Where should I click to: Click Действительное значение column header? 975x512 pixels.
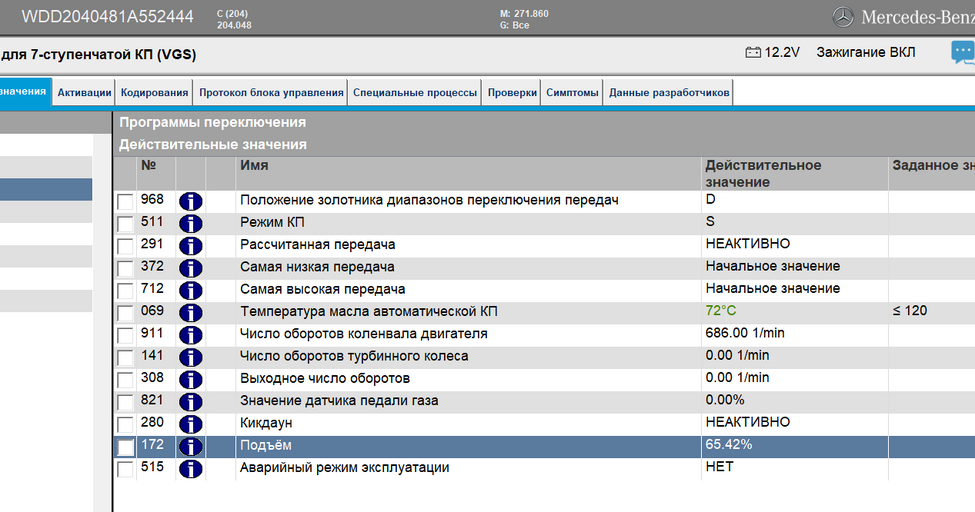point(794,174)
